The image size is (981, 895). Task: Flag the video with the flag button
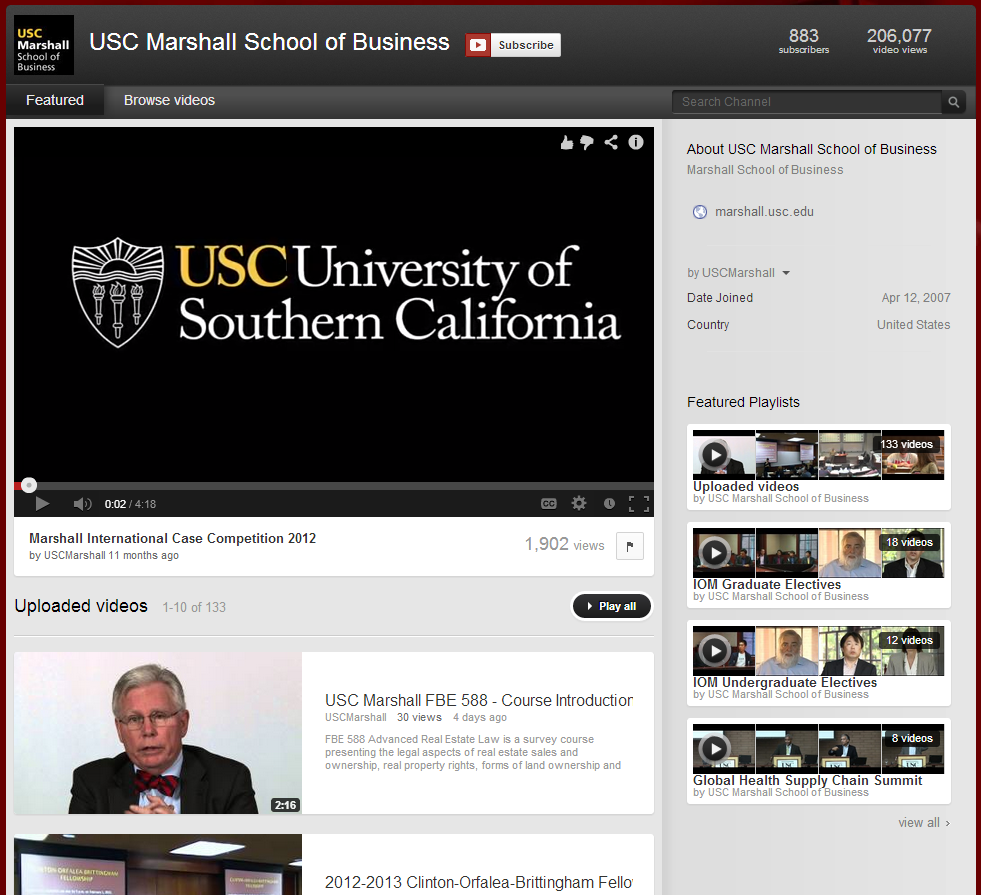tap(630, 546)
